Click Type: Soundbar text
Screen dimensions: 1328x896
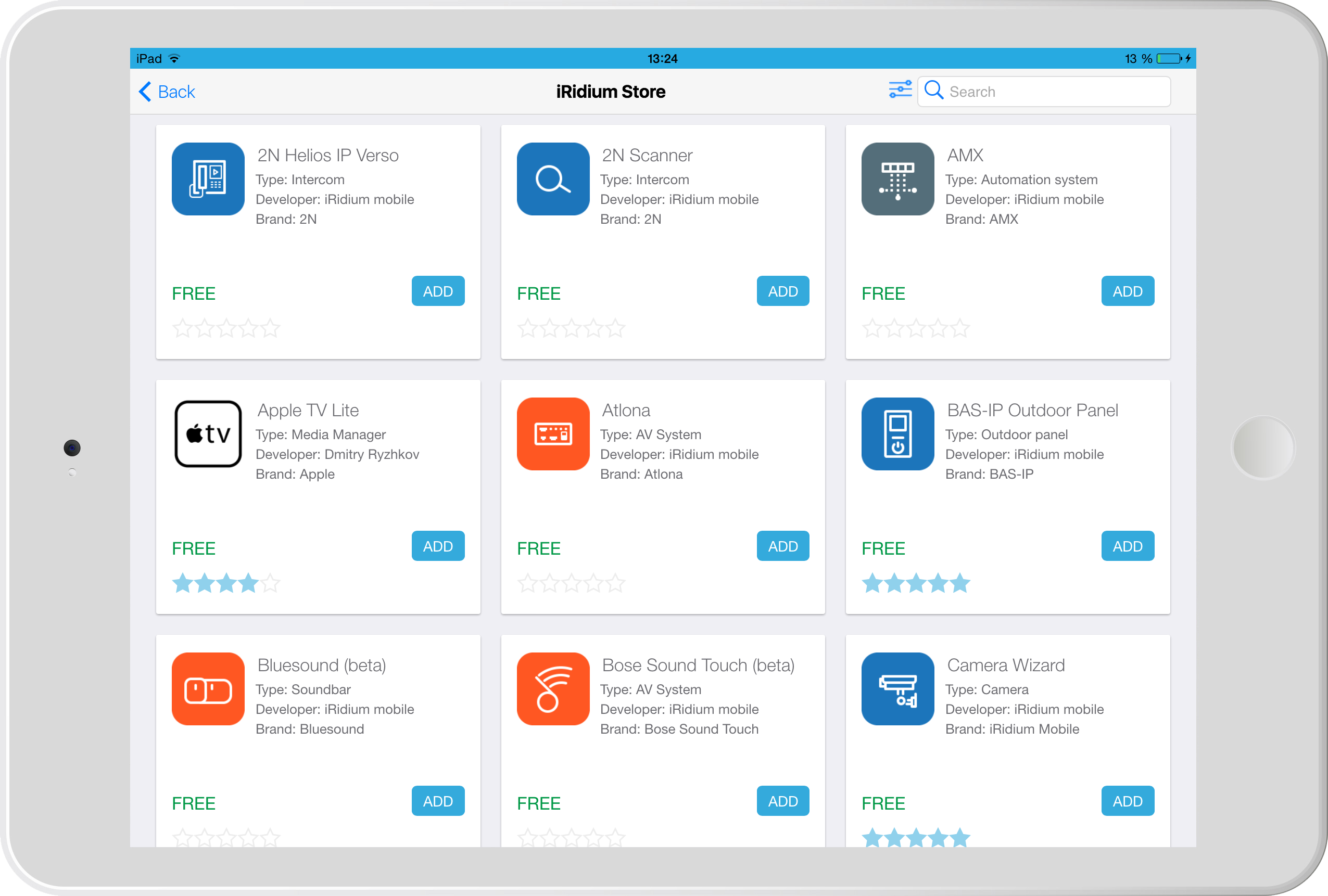click(303, 689)
